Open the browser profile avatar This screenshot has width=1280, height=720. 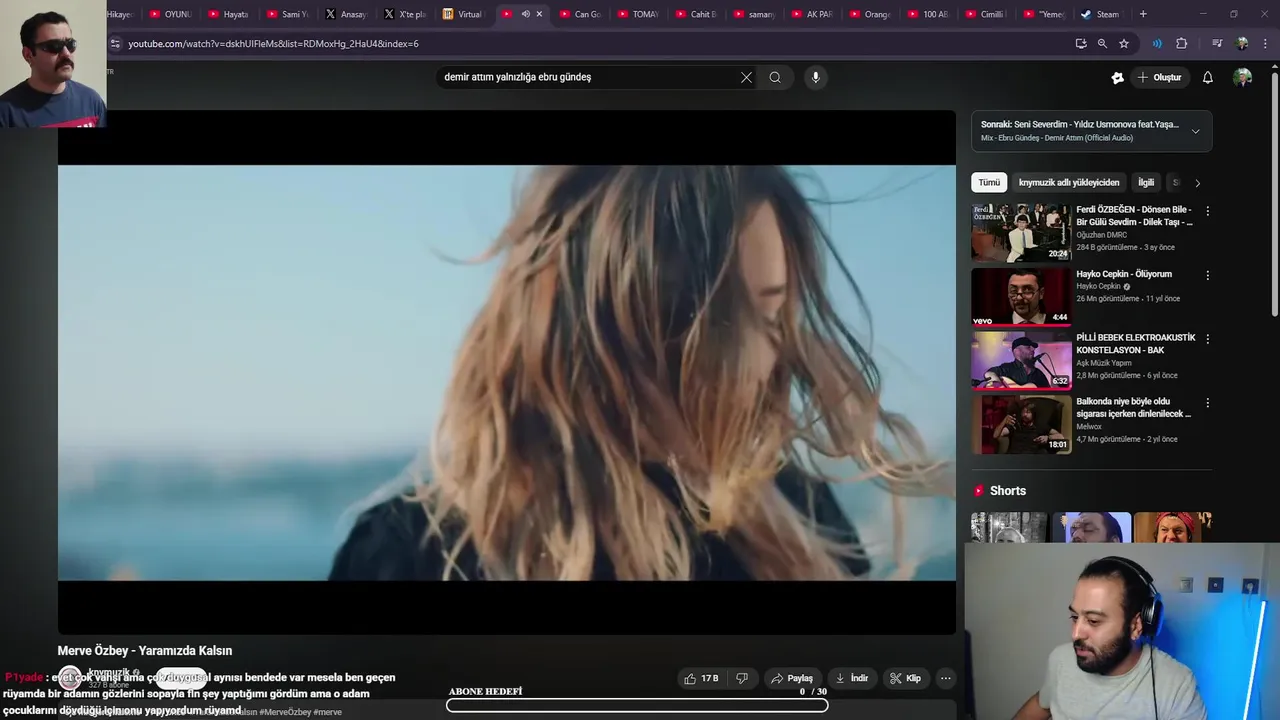click(x=1242, y=43)
